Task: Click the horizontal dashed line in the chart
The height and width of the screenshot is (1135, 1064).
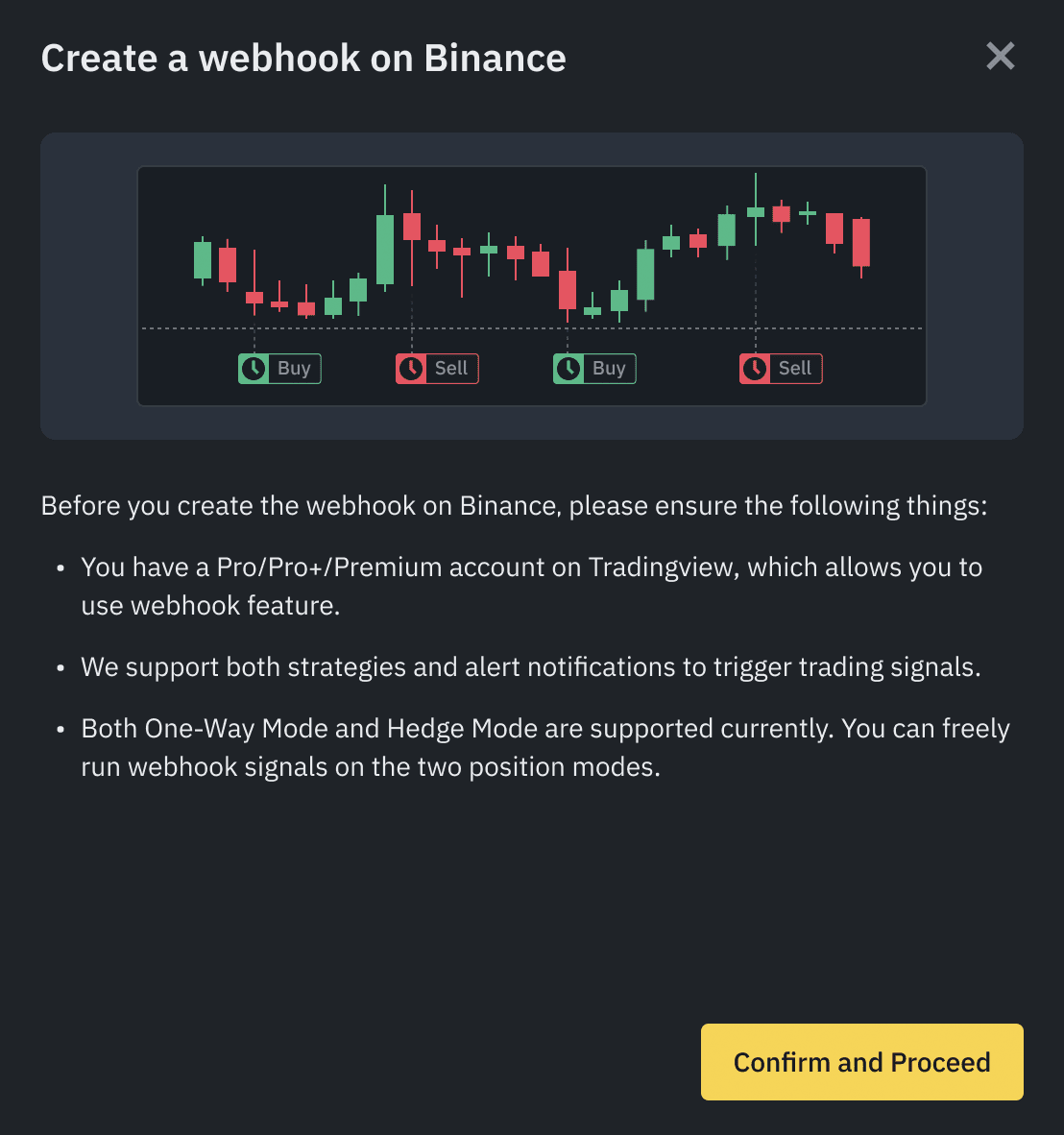Action: pyautogui.click(x=532, y=327)
